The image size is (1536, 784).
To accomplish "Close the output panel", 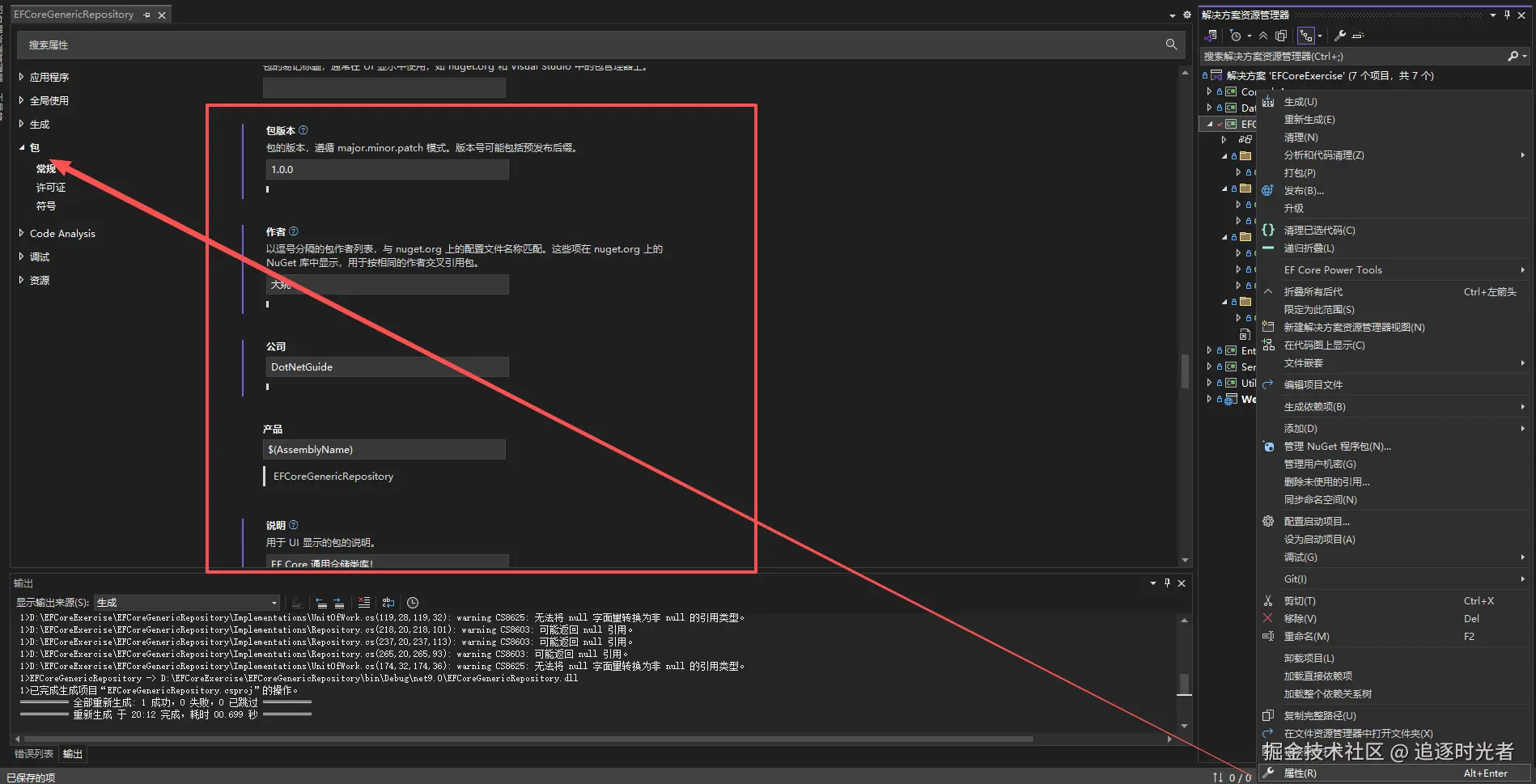I will coord(1182,583).
